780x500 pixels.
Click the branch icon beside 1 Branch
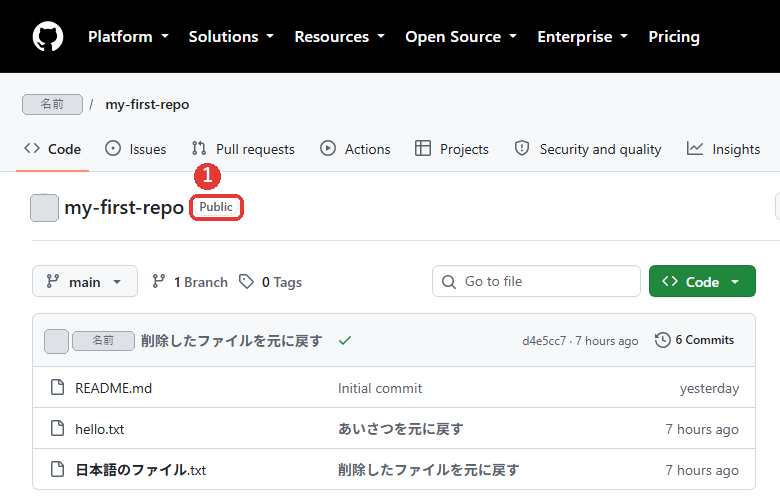[159, 282]
